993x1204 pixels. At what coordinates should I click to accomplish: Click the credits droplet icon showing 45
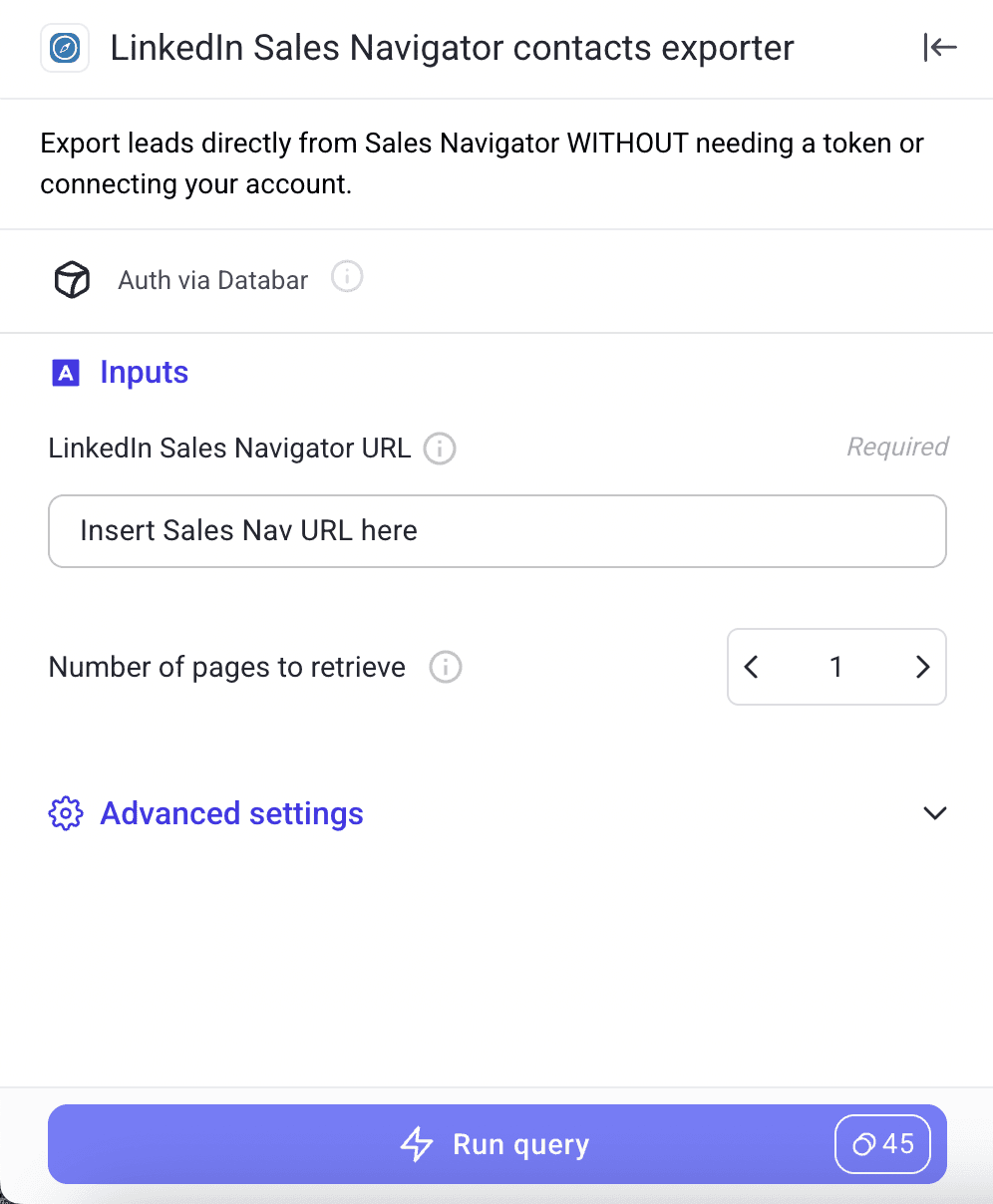[863, 1144]
